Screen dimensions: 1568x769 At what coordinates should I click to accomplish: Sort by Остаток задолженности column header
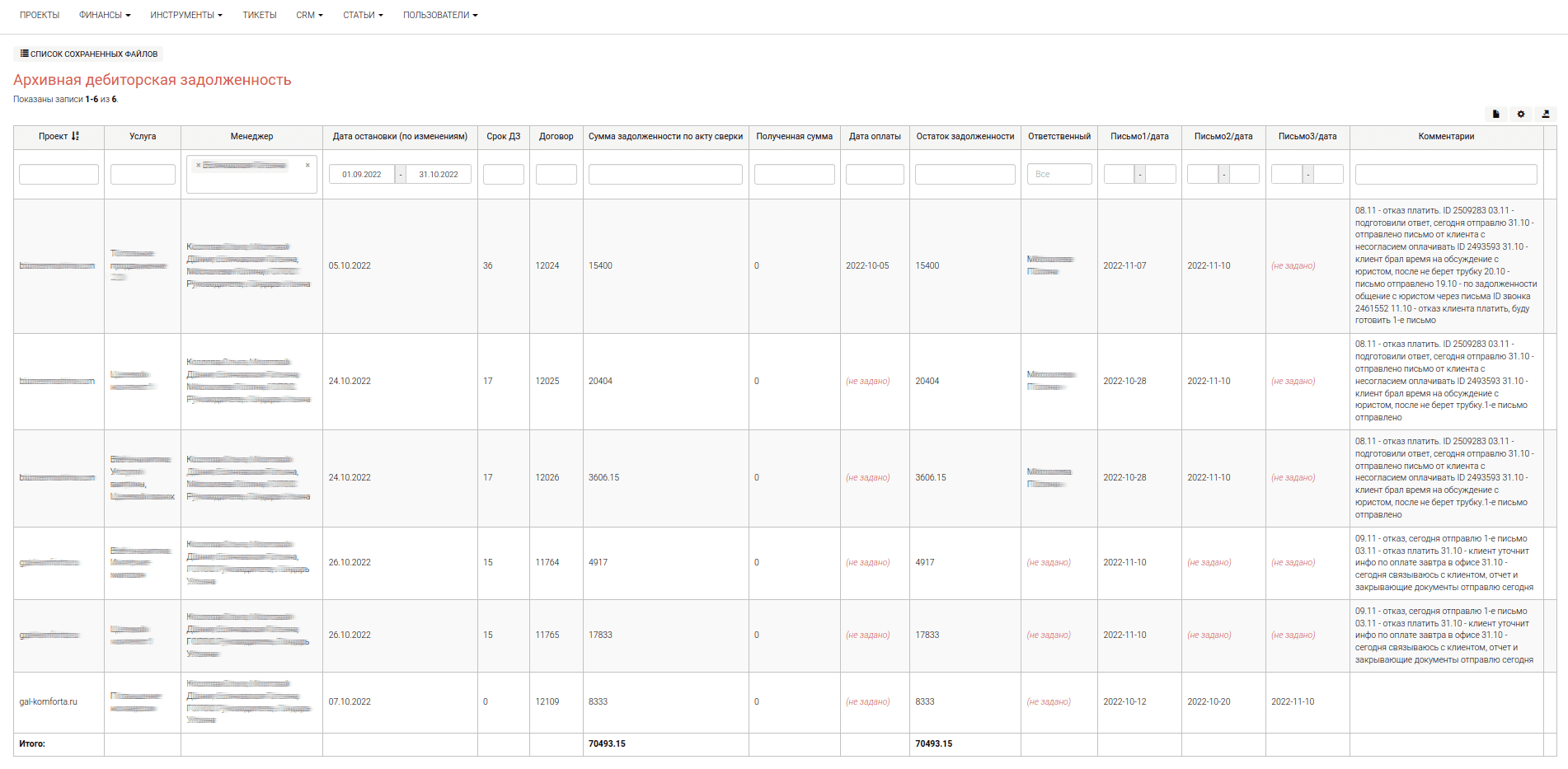[x=965, y=137]
